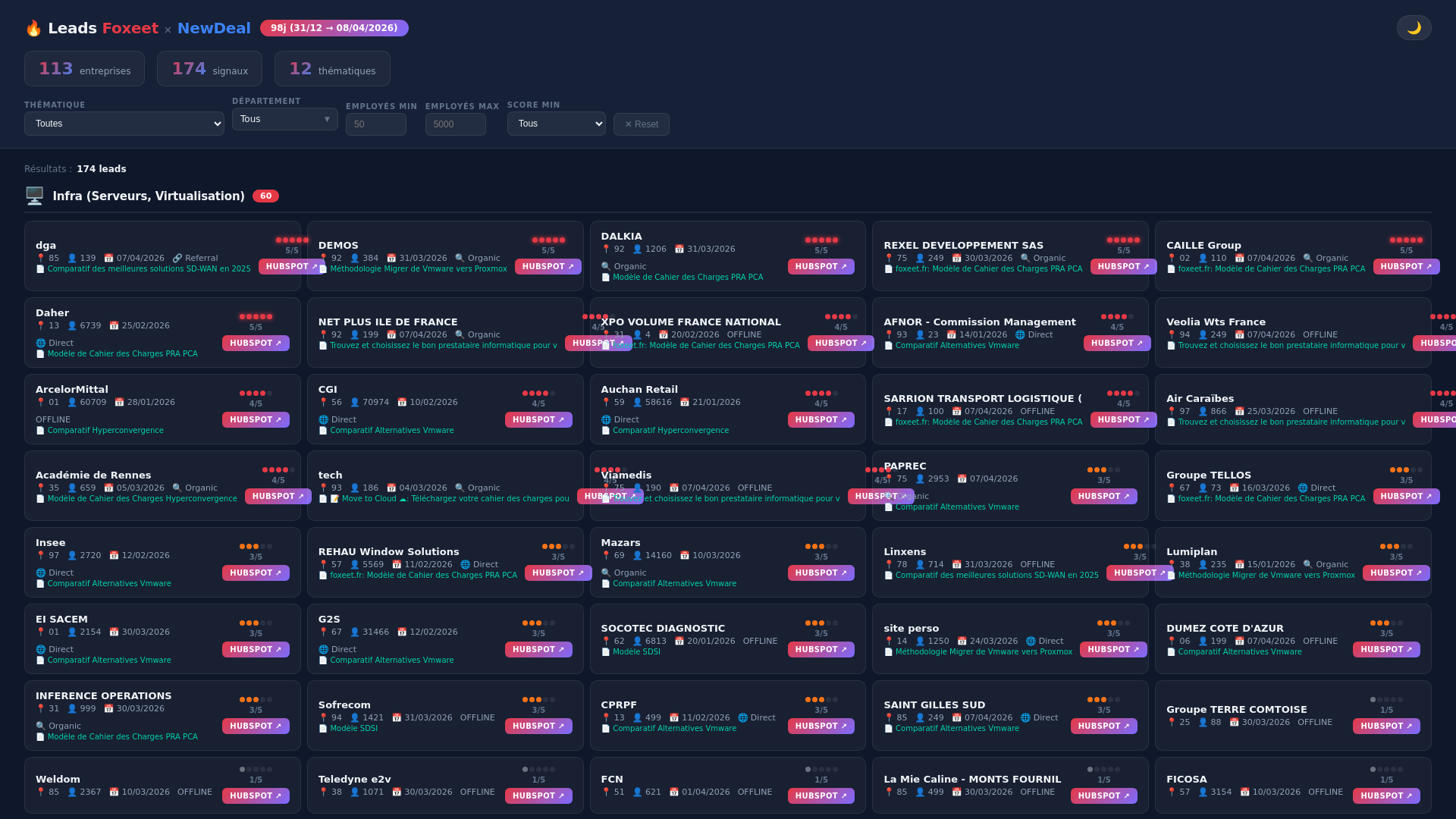Open the Département dropdown set to Tous

[285, 119]
